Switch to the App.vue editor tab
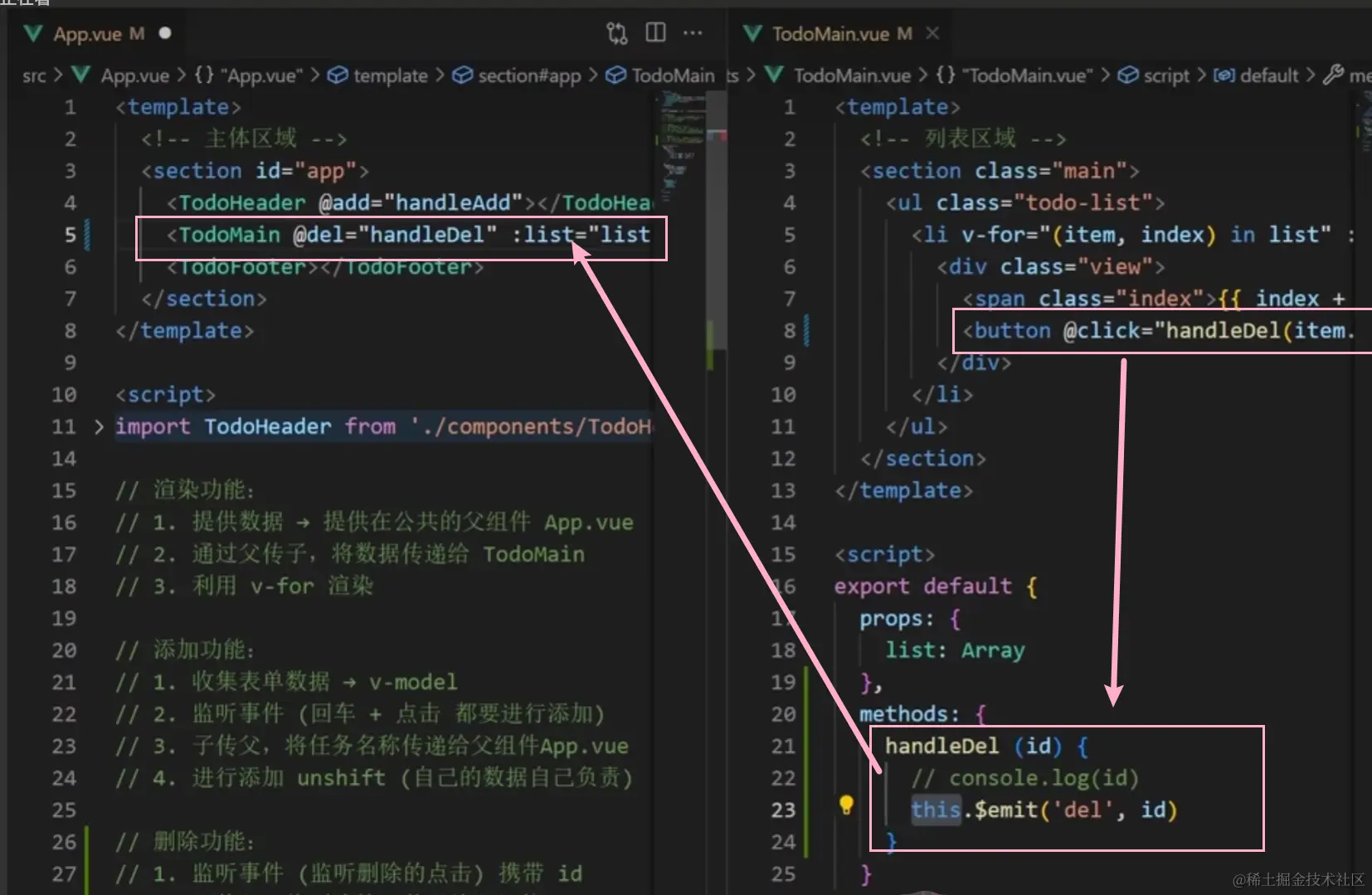 coord(98,34)
